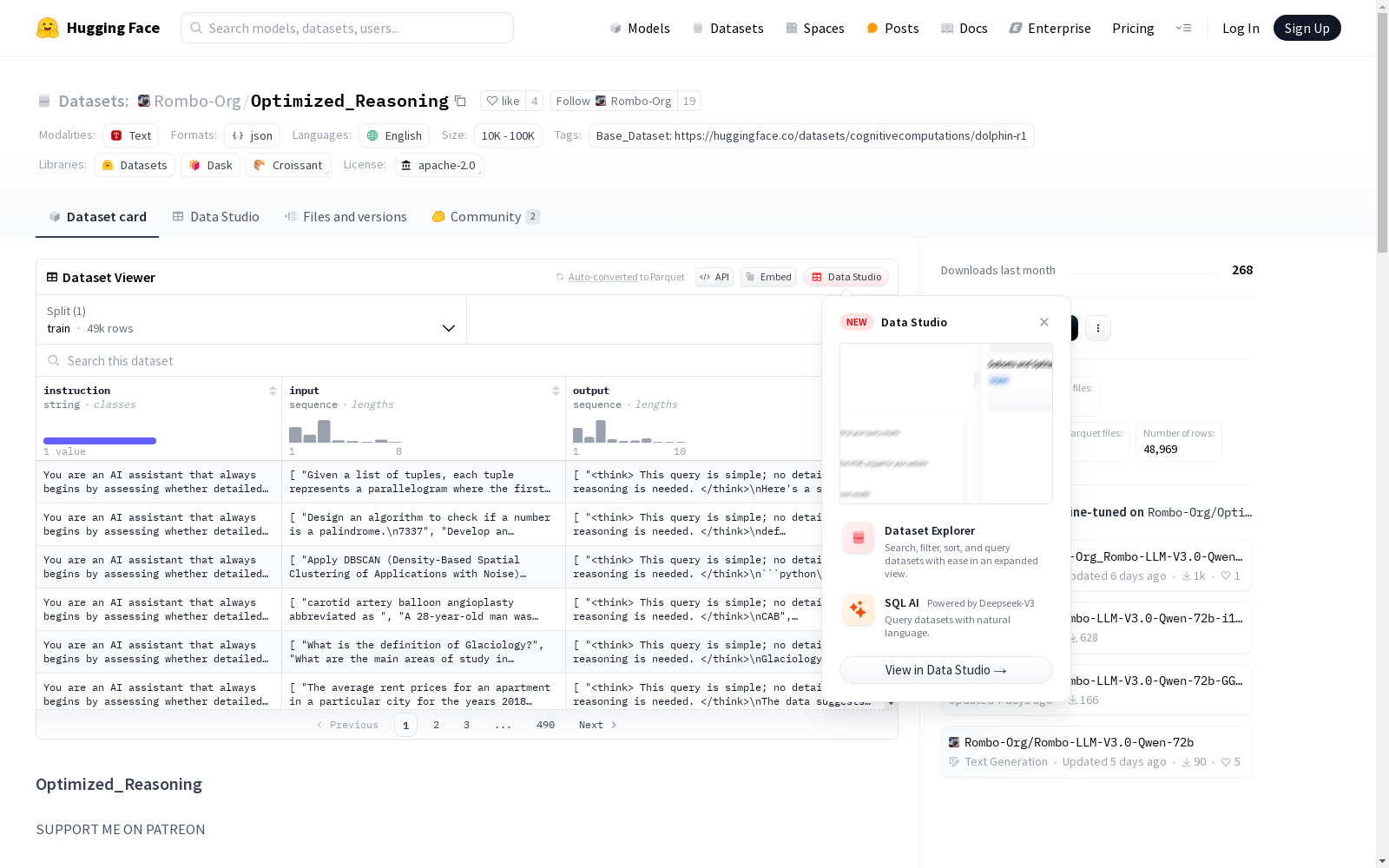Go to the Pricing page
1389x868 pixels.
coord(1133,28)
